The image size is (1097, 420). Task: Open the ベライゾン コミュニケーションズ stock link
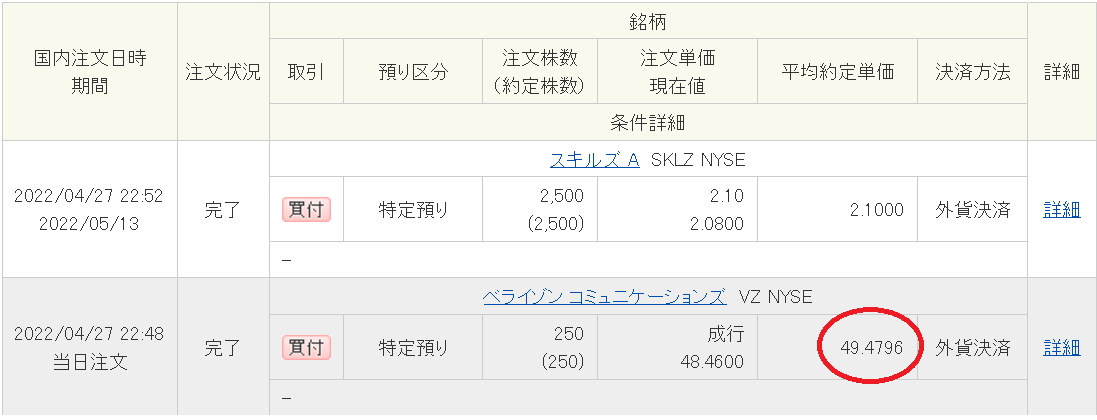603,297
